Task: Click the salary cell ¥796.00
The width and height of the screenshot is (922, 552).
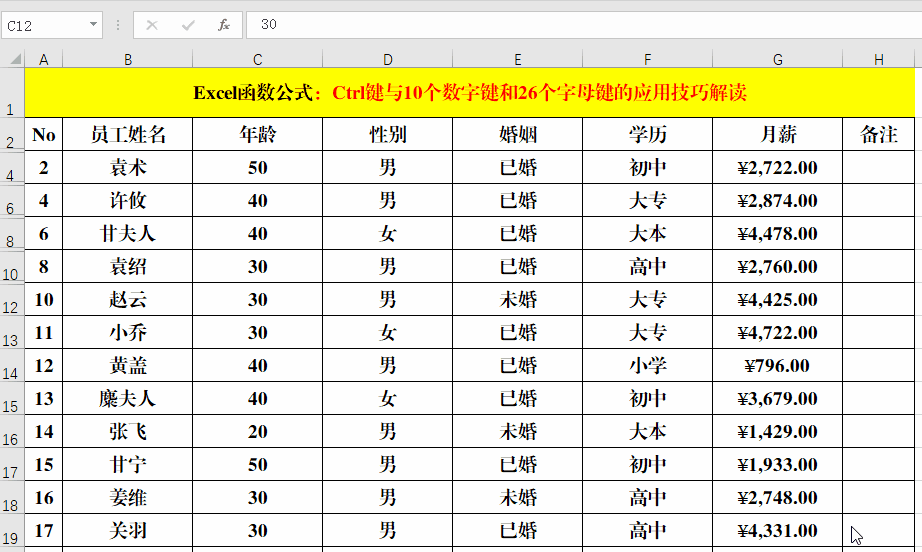Action: click(777, 365)
